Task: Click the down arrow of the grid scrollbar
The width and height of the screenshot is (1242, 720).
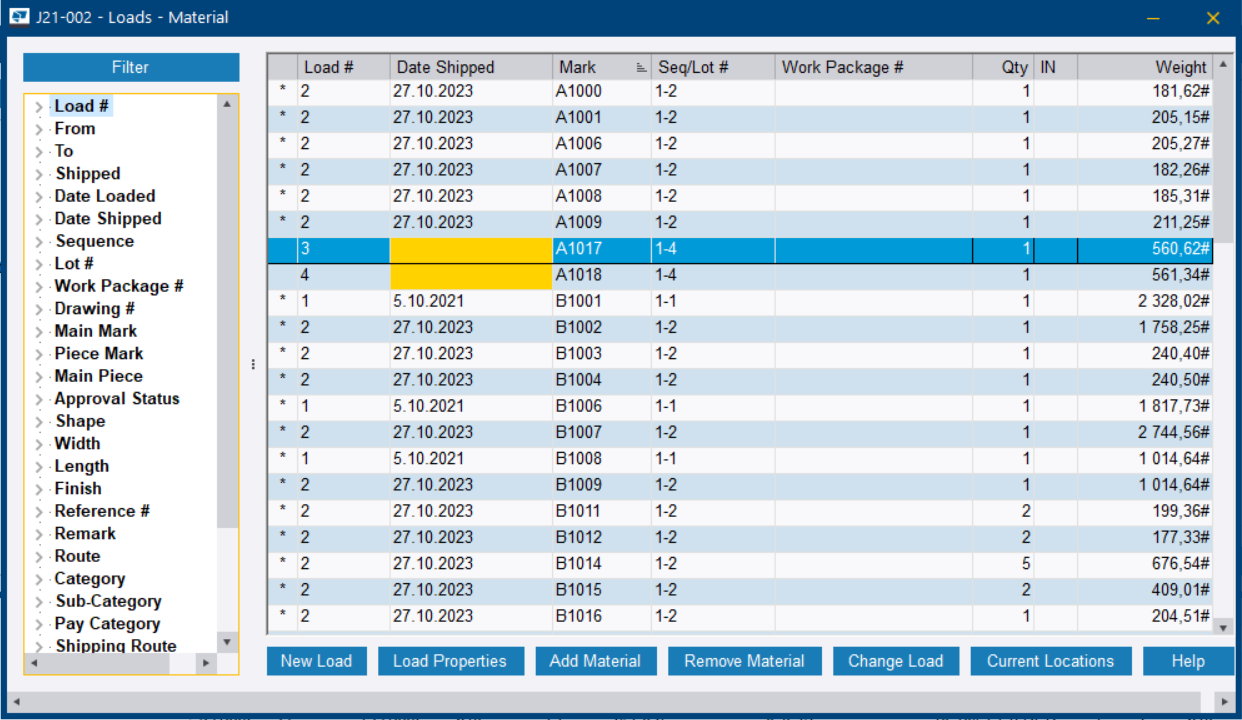Action: pyautogui.click(x=1221, y=625)
